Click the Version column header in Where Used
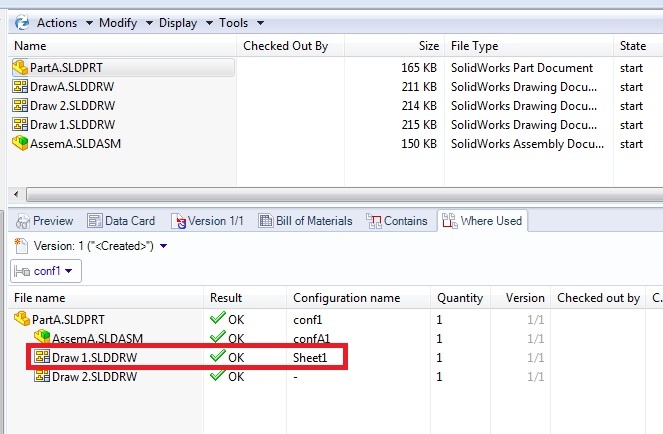Image resolution: width=663 pixels, height=434 pixels. pyautogui.click(x=521, y=298)
